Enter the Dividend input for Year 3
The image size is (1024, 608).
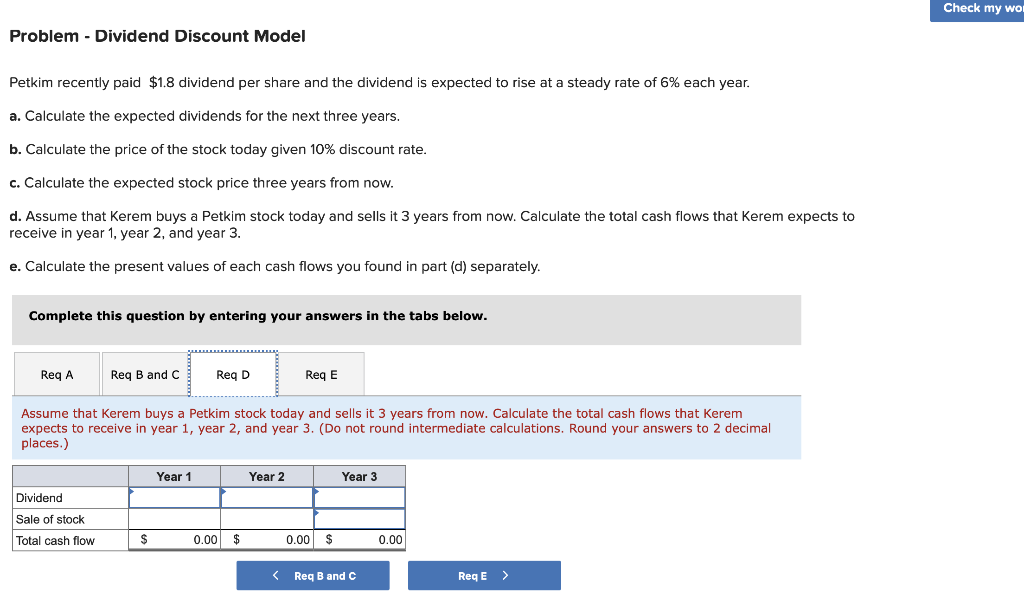tap(360, 497)
